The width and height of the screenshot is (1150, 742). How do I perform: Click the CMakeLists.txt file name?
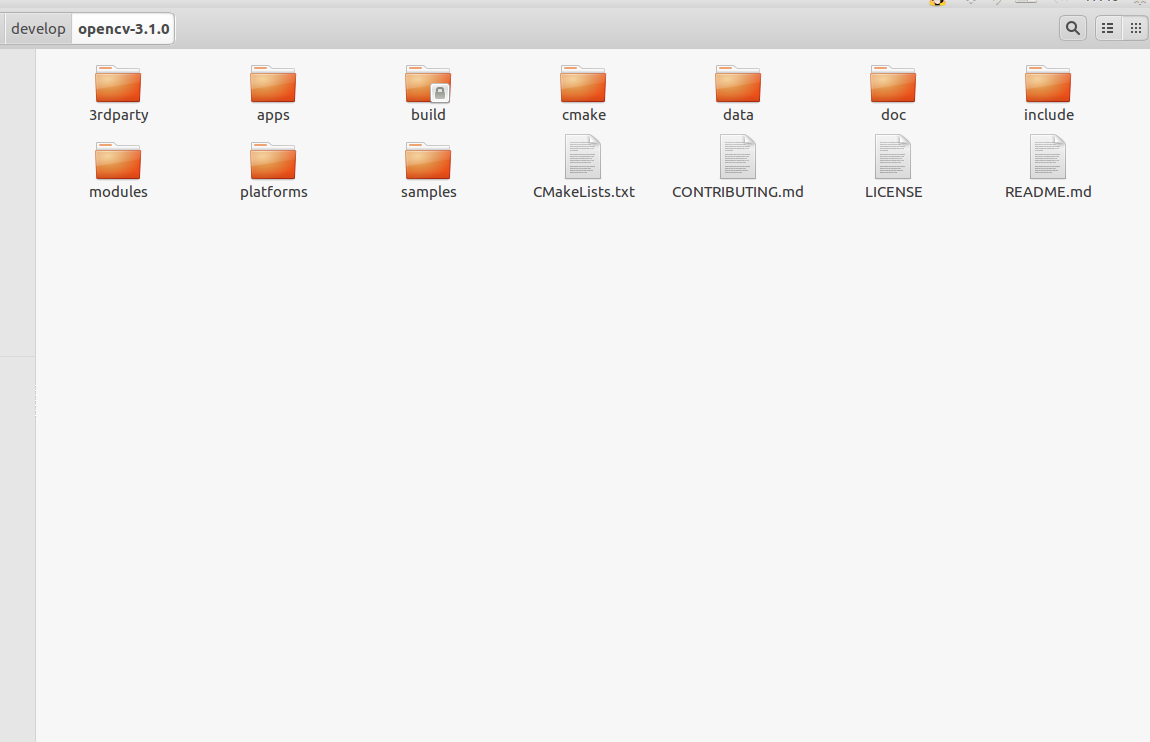click(584, 192)
